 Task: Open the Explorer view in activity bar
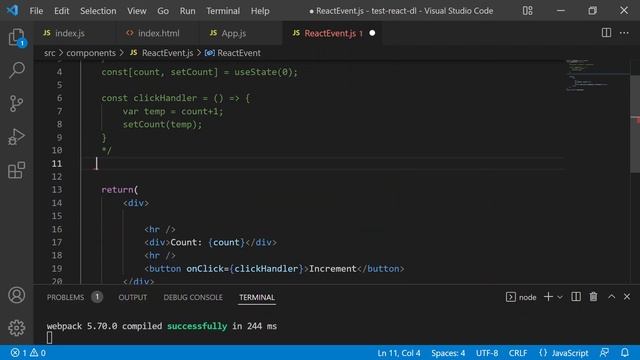pos(16,38)
